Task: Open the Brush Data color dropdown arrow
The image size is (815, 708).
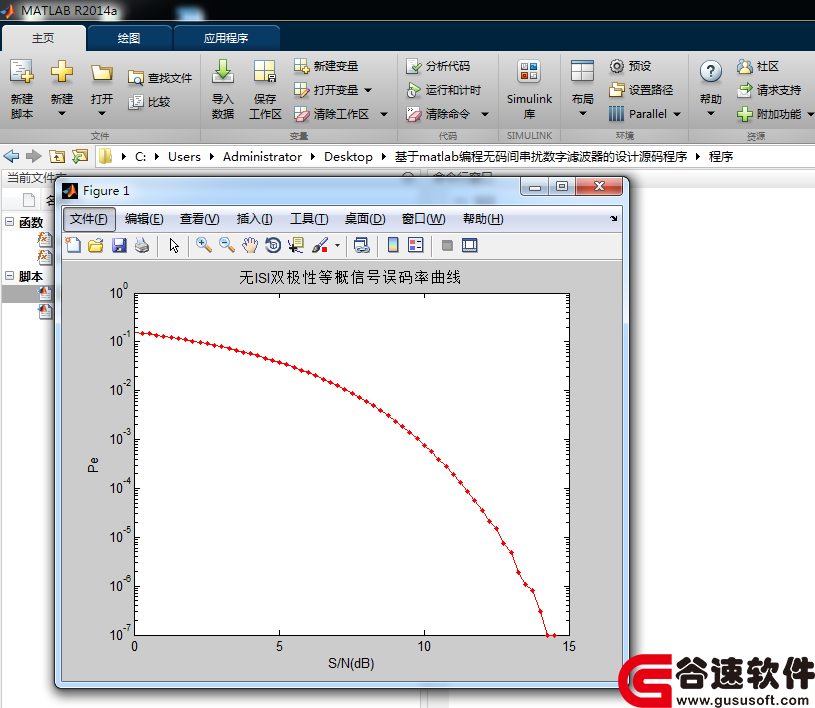Action: [337, 245]
